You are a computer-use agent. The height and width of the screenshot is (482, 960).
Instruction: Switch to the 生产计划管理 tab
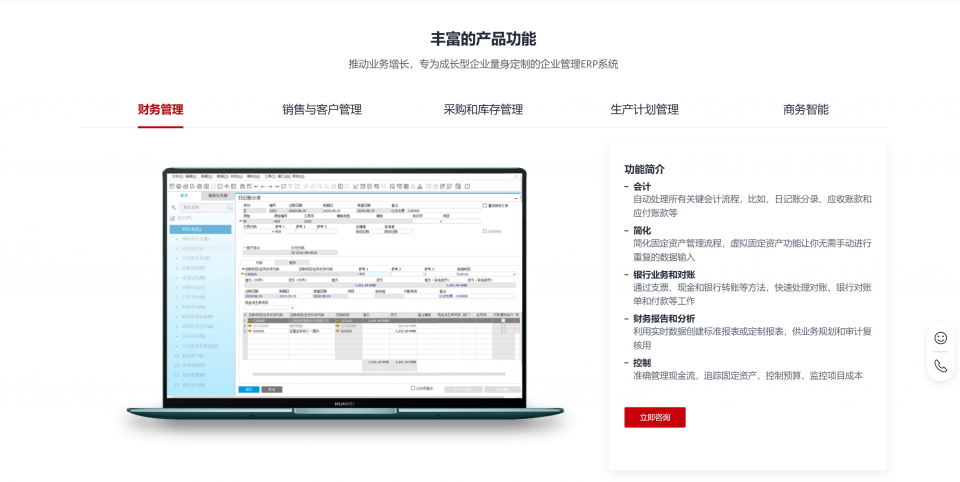(645, 110)
